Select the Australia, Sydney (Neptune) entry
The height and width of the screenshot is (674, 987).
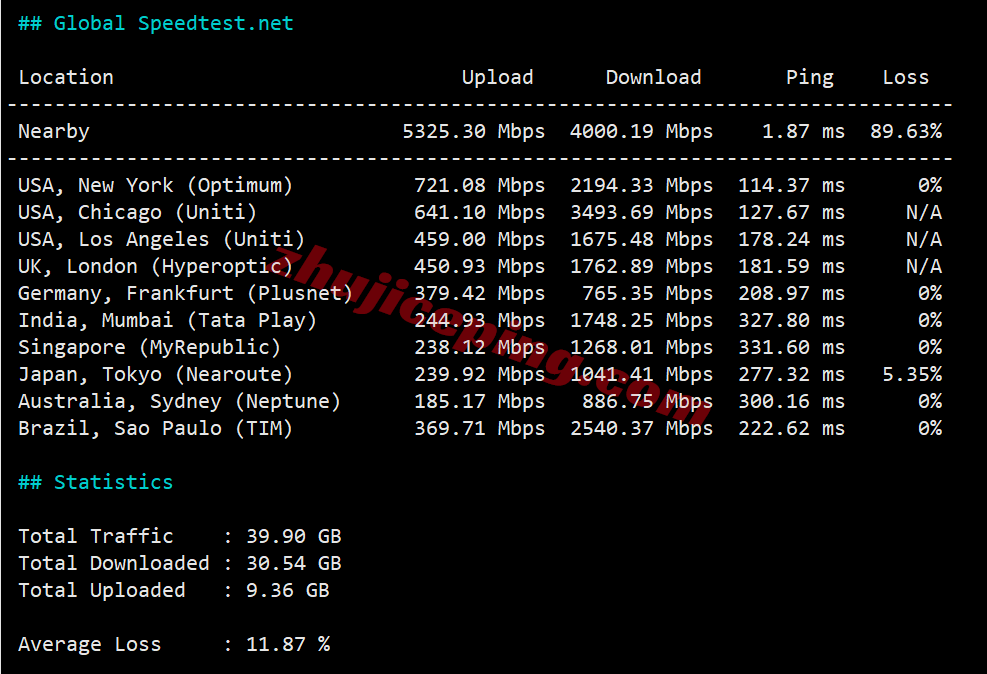[x=179, y=401]
